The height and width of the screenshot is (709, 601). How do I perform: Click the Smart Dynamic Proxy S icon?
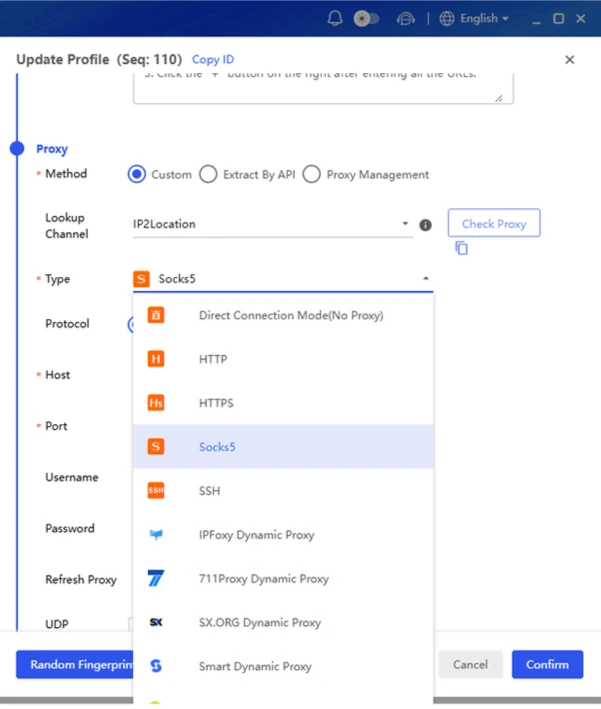click(156, 666)
